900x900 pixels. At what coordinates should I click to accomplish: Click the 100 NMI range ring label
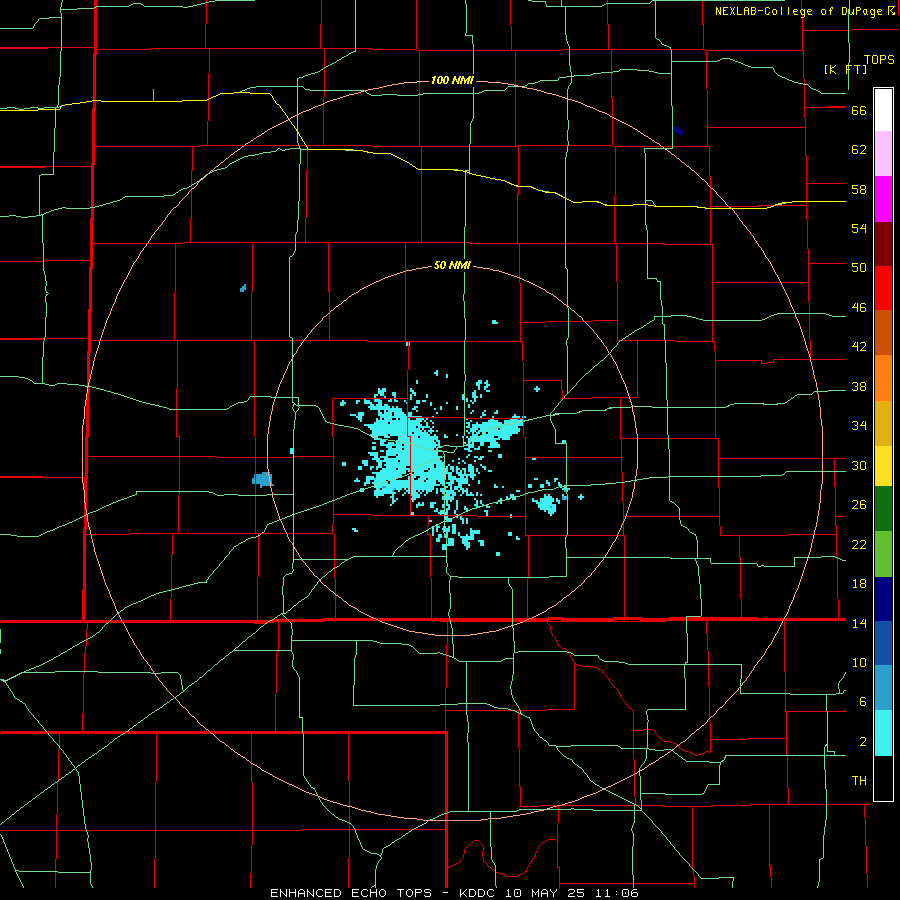(452, 80)
